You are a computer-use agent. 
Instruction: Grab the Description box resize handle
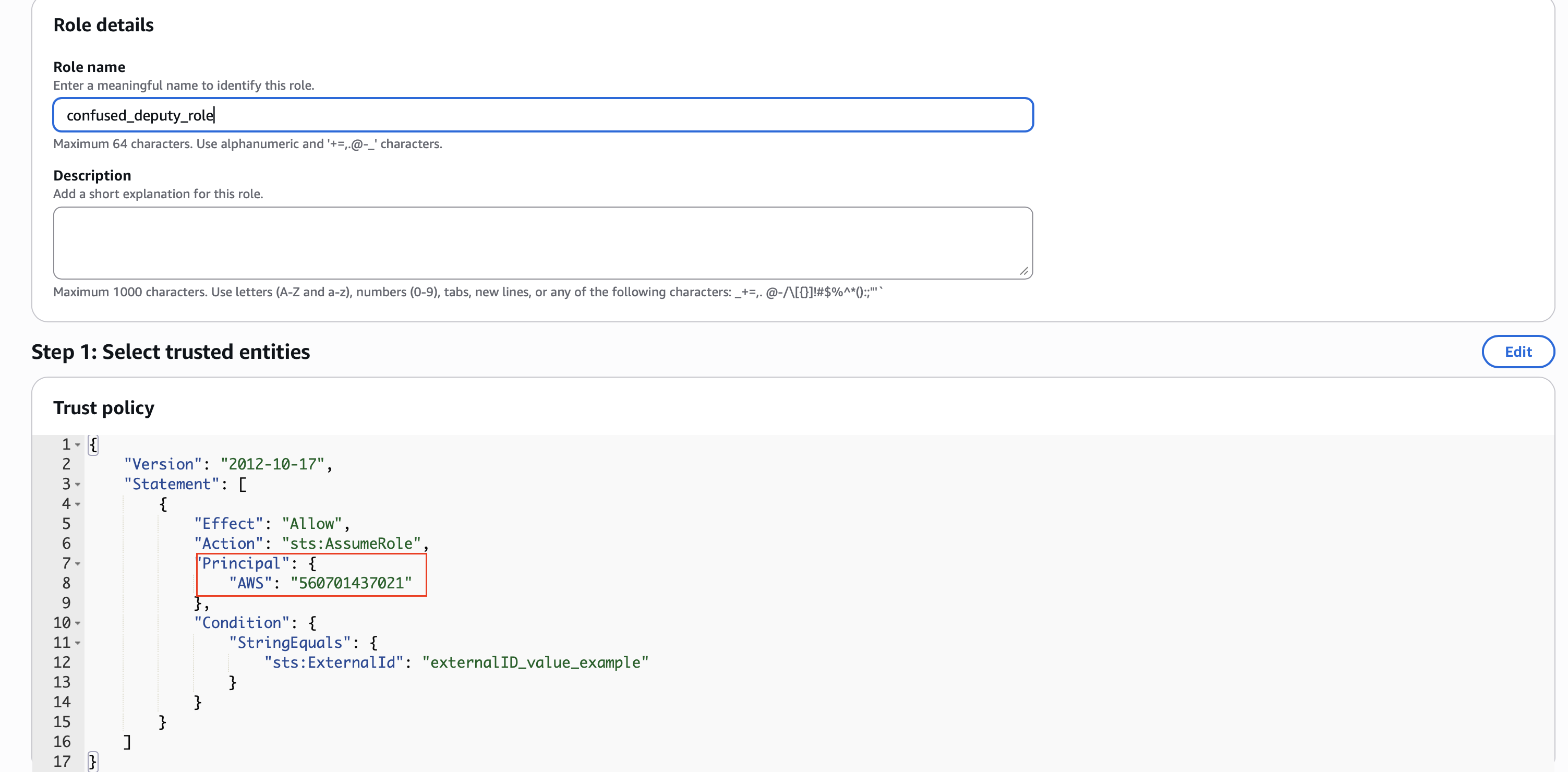[x=1024, y=272]
